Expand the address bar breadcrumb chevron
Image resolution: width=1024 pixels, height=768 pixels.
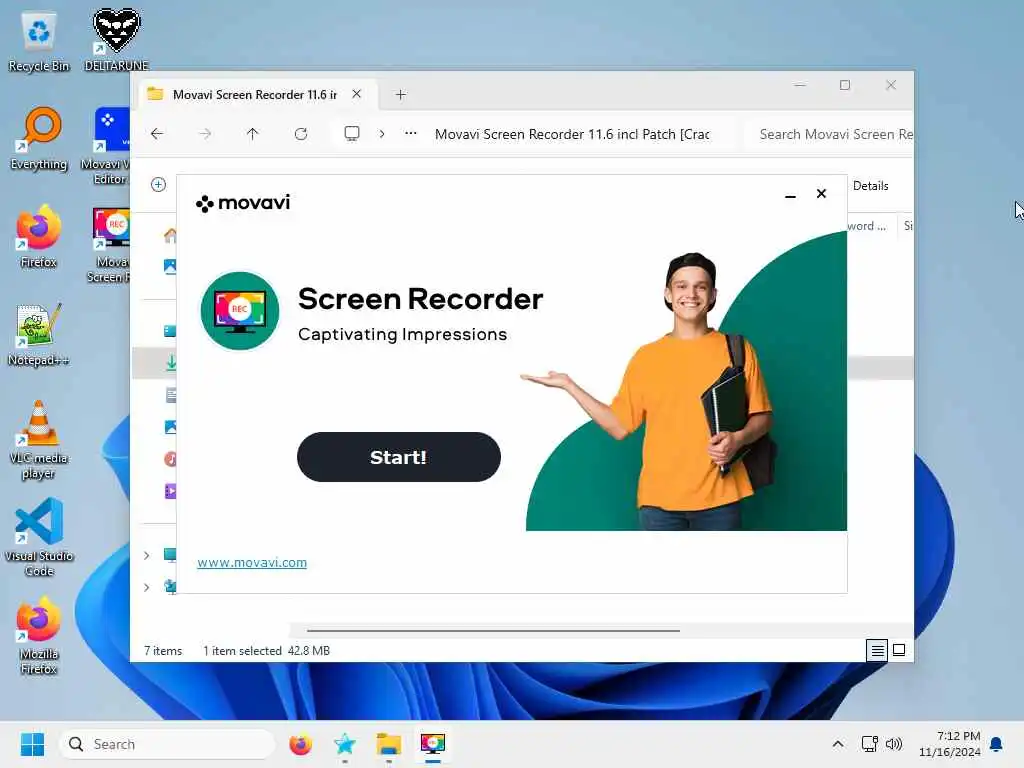click(382, 134)
